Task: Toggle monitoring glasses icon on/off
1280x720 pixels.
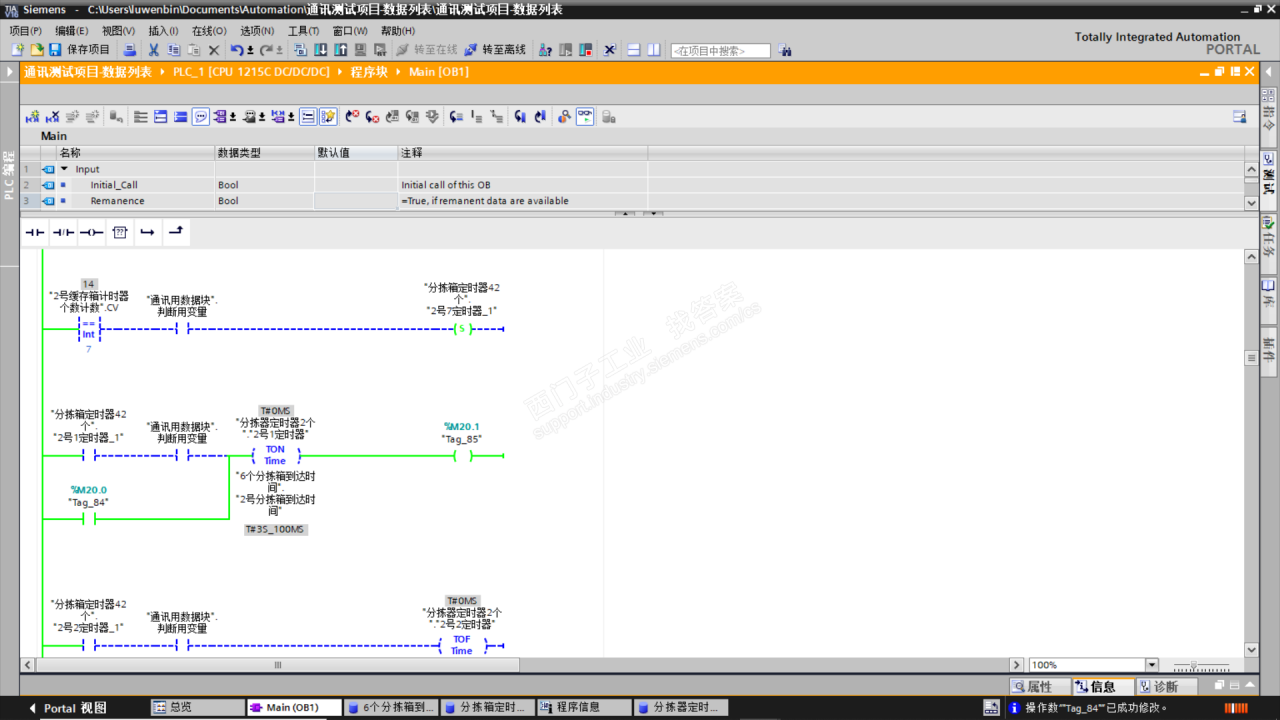Action: (585, 117)
